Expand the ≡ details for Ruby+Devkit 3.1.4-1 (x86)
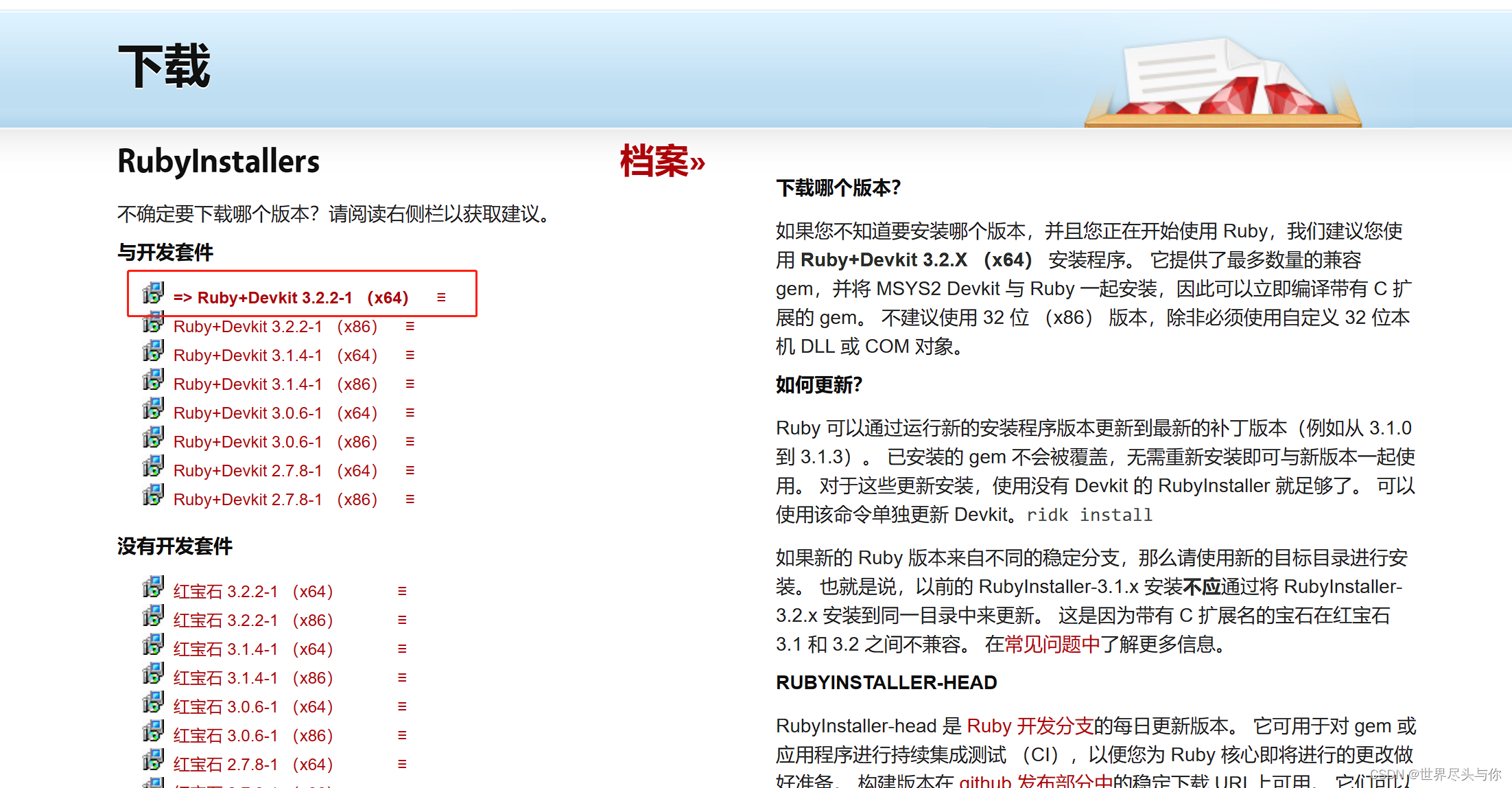 pos(410,384)
